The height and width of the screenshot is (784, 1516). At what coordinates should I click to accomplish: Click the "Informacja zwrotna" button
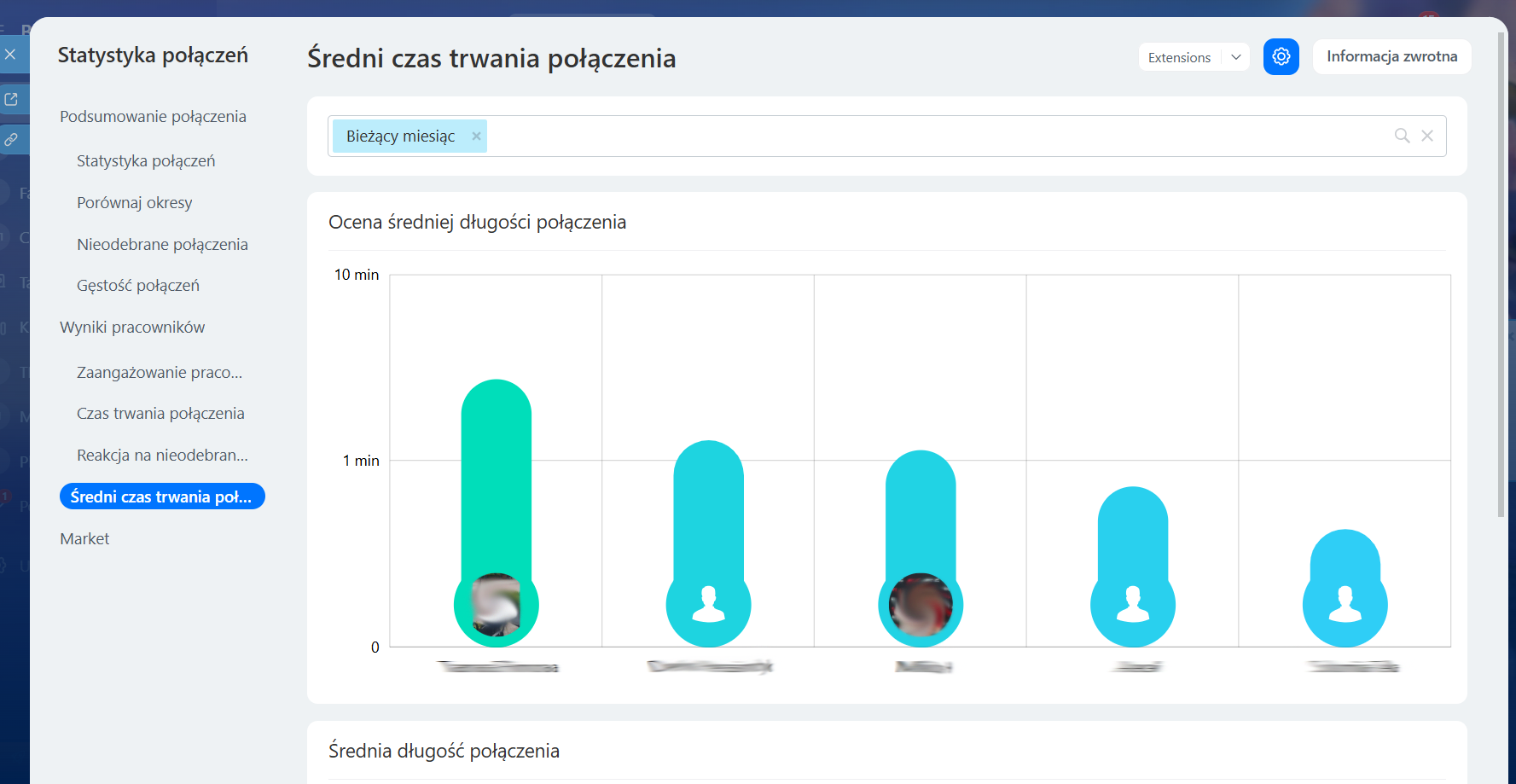[x=1391, y=56]
